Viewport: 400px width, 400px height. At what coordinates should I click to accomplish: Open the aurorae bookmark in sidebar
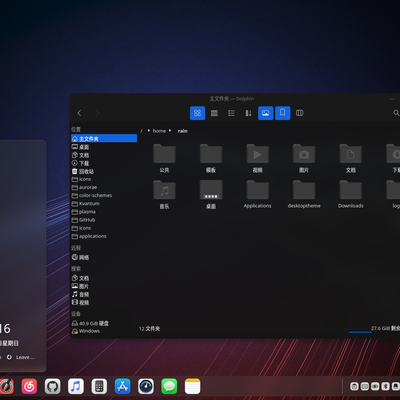[104, 187]
